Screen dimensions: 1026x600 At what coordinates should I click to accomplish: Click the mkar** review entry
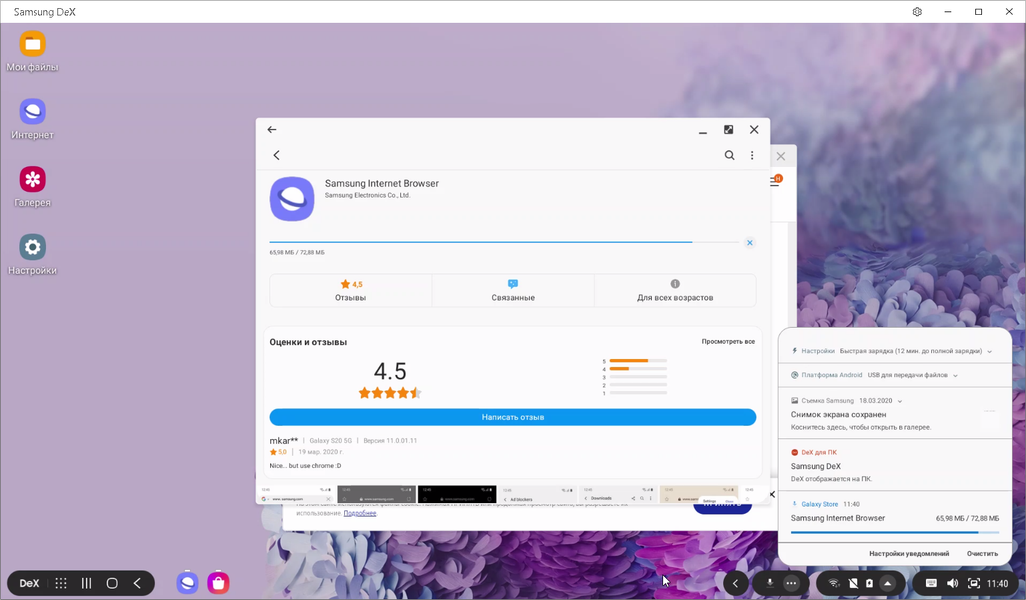coord(513,453)
